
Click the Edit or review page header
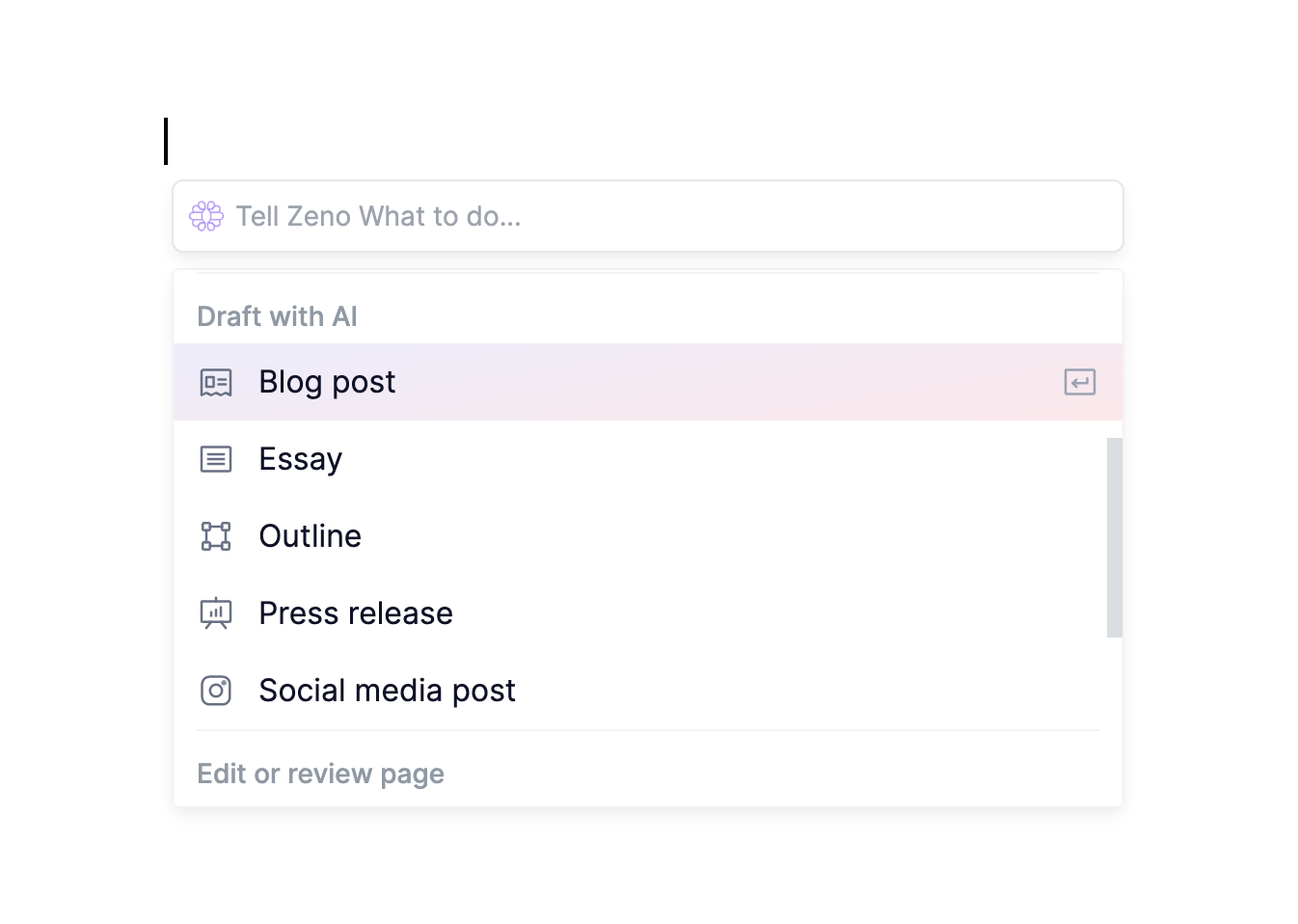(x=321, y=774)
